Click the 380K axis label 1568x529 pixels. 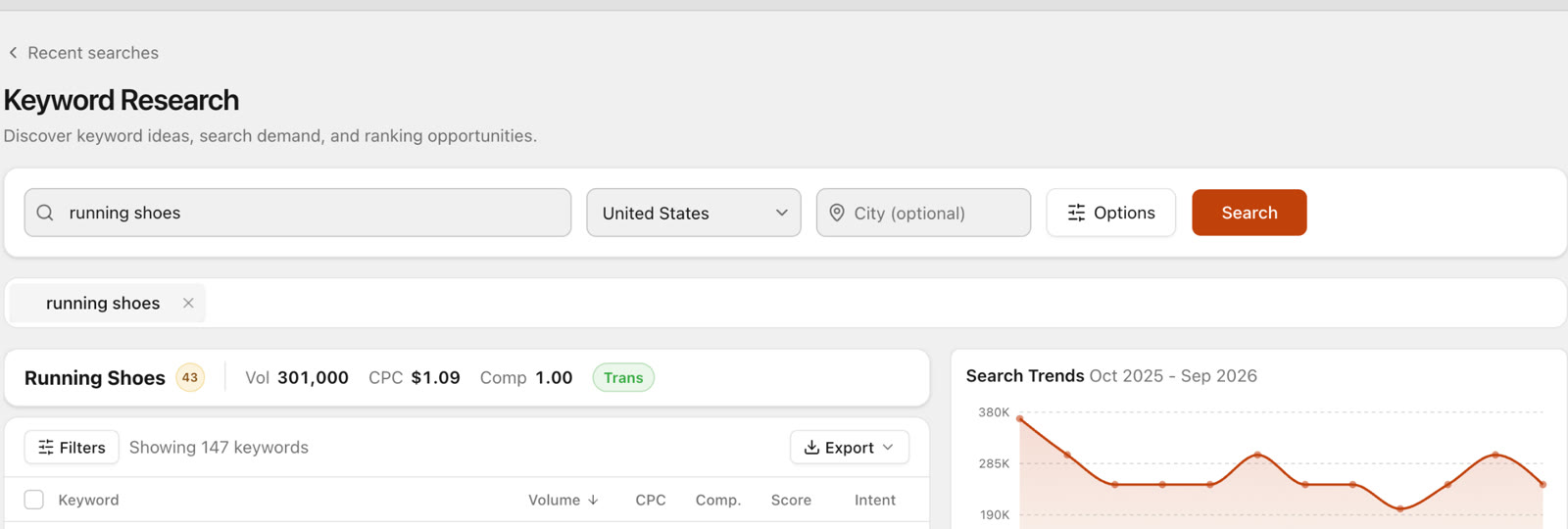tap(994, 412)
